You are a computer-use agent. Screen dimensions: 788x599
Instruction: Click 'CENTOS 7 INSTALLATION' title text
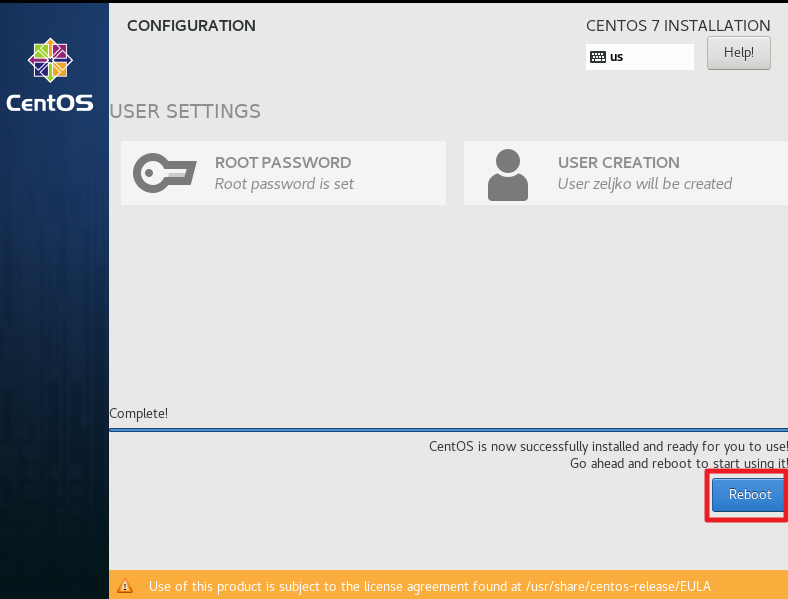678,26
